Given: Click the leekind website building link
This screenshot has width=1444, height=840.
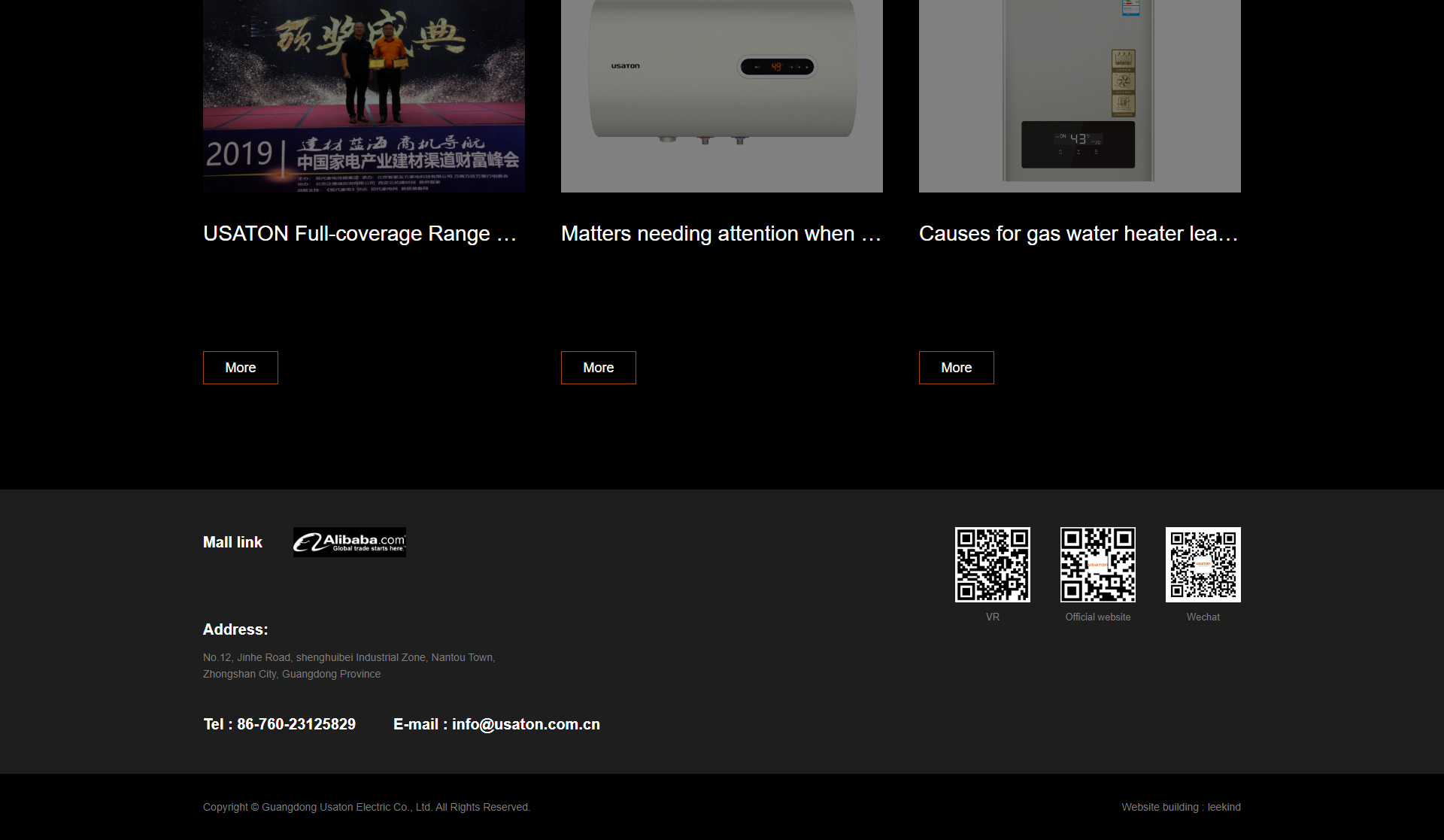Looking at the screenshot, I should (1224, 807).
